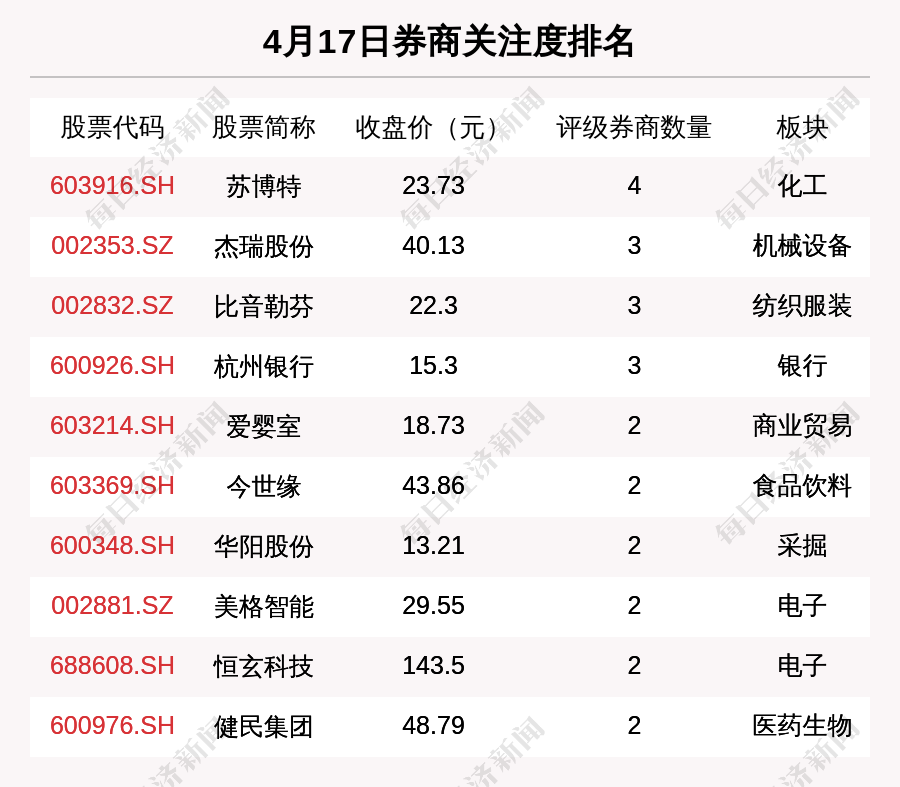Select stock code 002832.SZ
Viewport: 900px width, 787px height.
(112, 305)
